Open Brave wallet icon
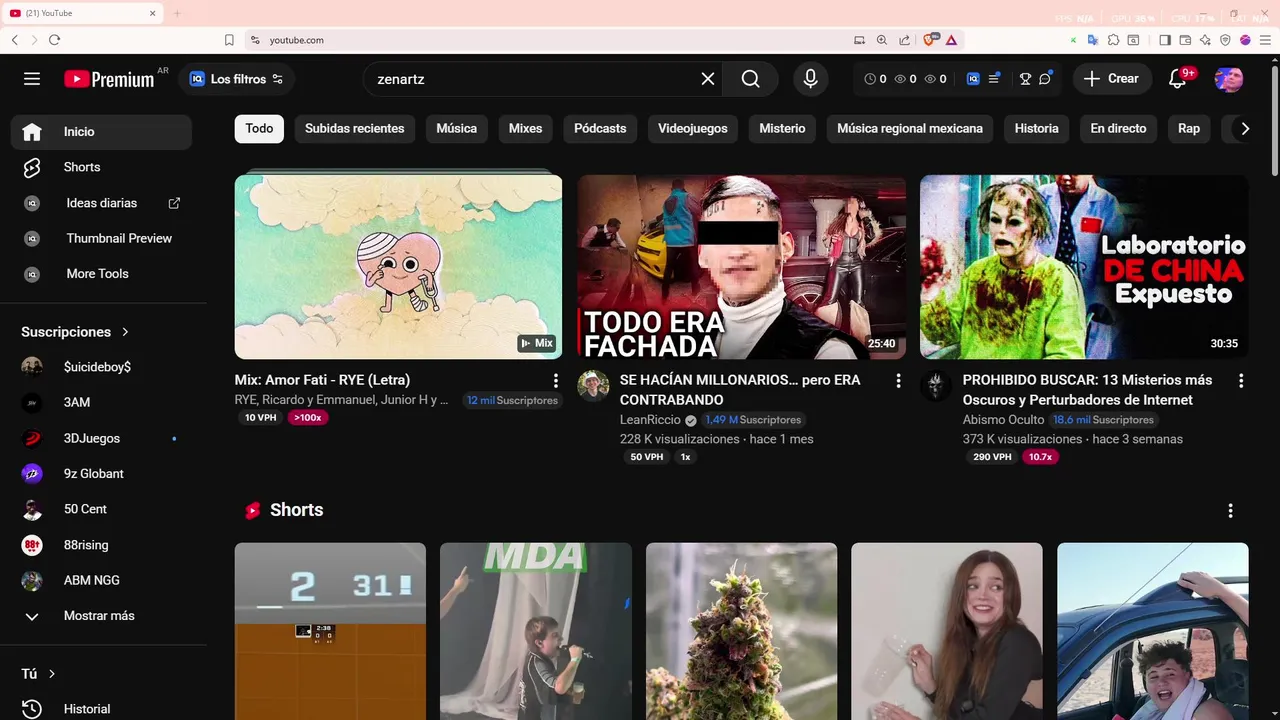1280x720 pixels. click(x=1185, y=40)
